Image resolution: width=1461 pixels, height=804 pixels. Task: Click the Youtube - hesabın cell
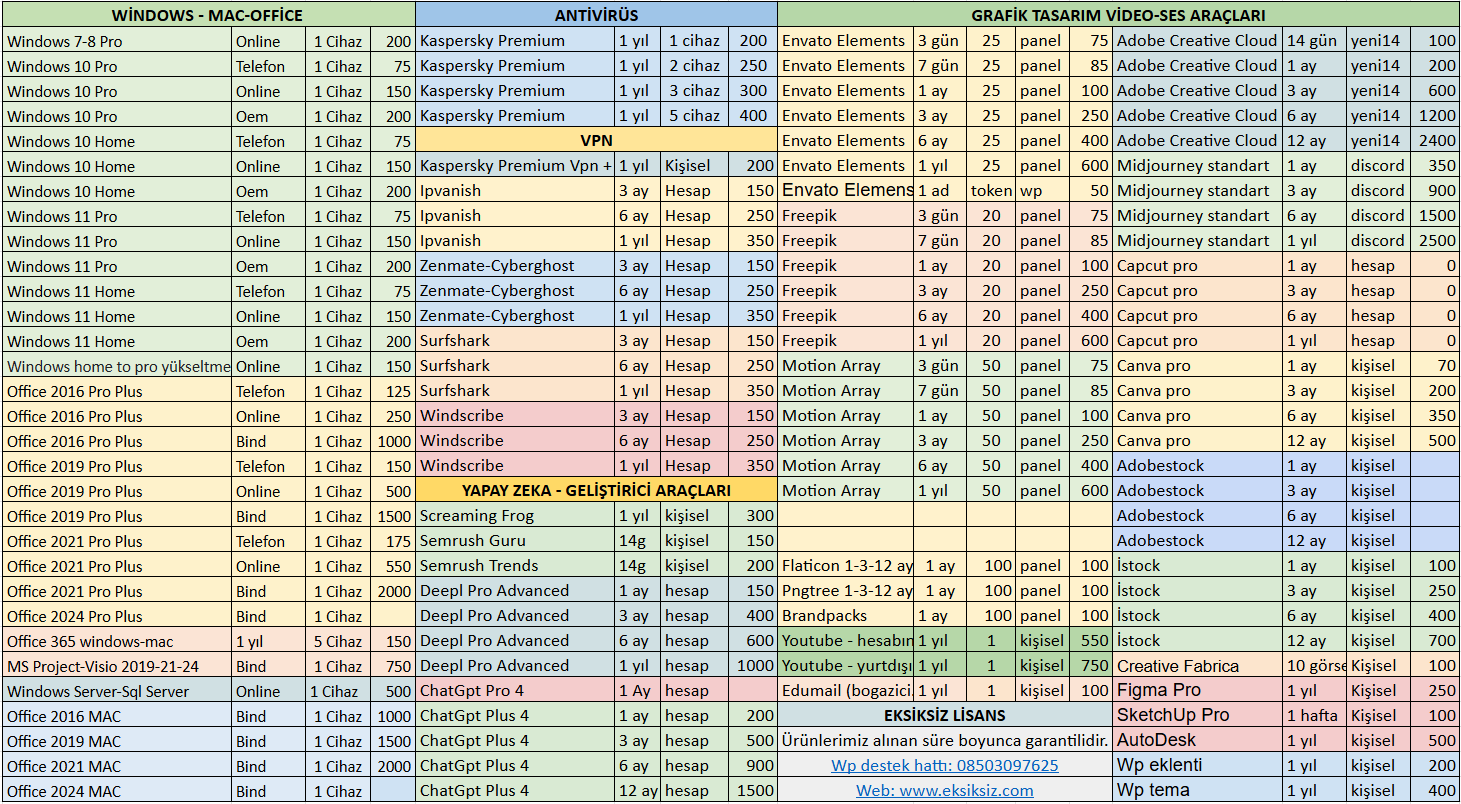[x=846, y=641]
